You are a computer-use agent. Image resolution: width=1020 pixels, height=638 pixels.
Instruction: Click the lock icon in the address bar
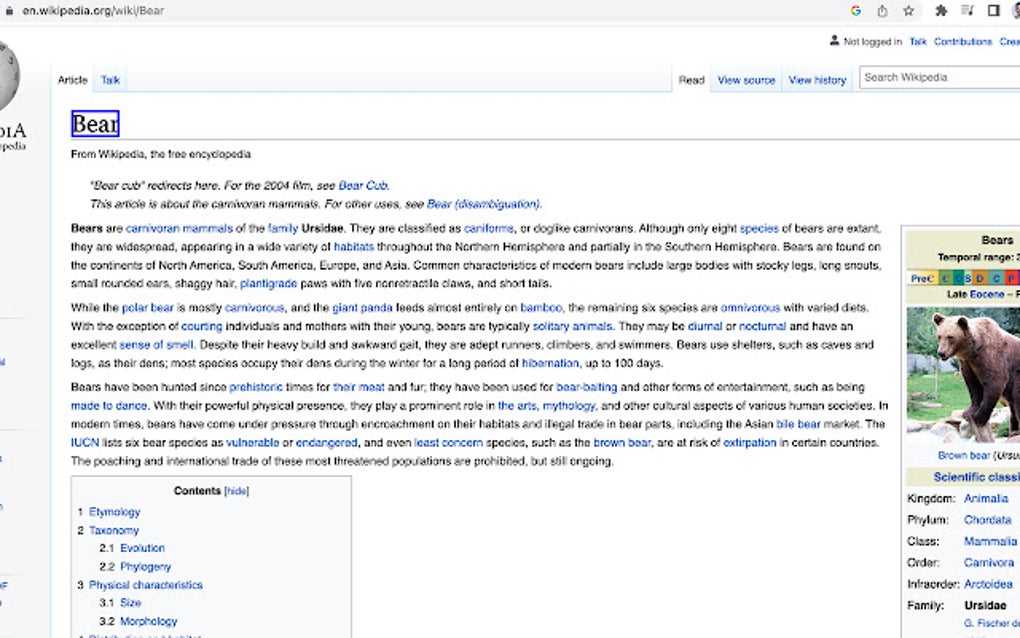[9, 10]
